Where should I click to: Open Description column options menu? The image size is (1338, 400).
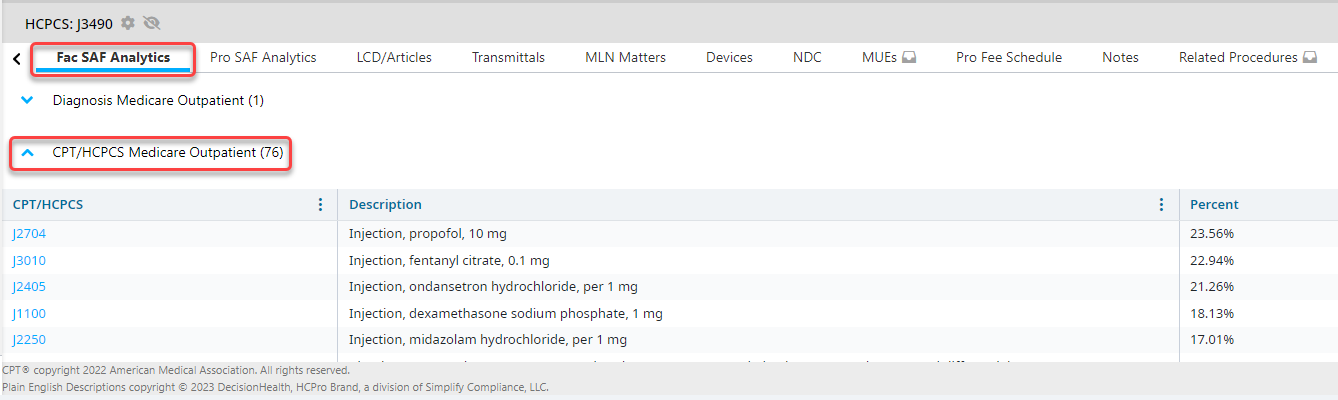(1161, 205)
